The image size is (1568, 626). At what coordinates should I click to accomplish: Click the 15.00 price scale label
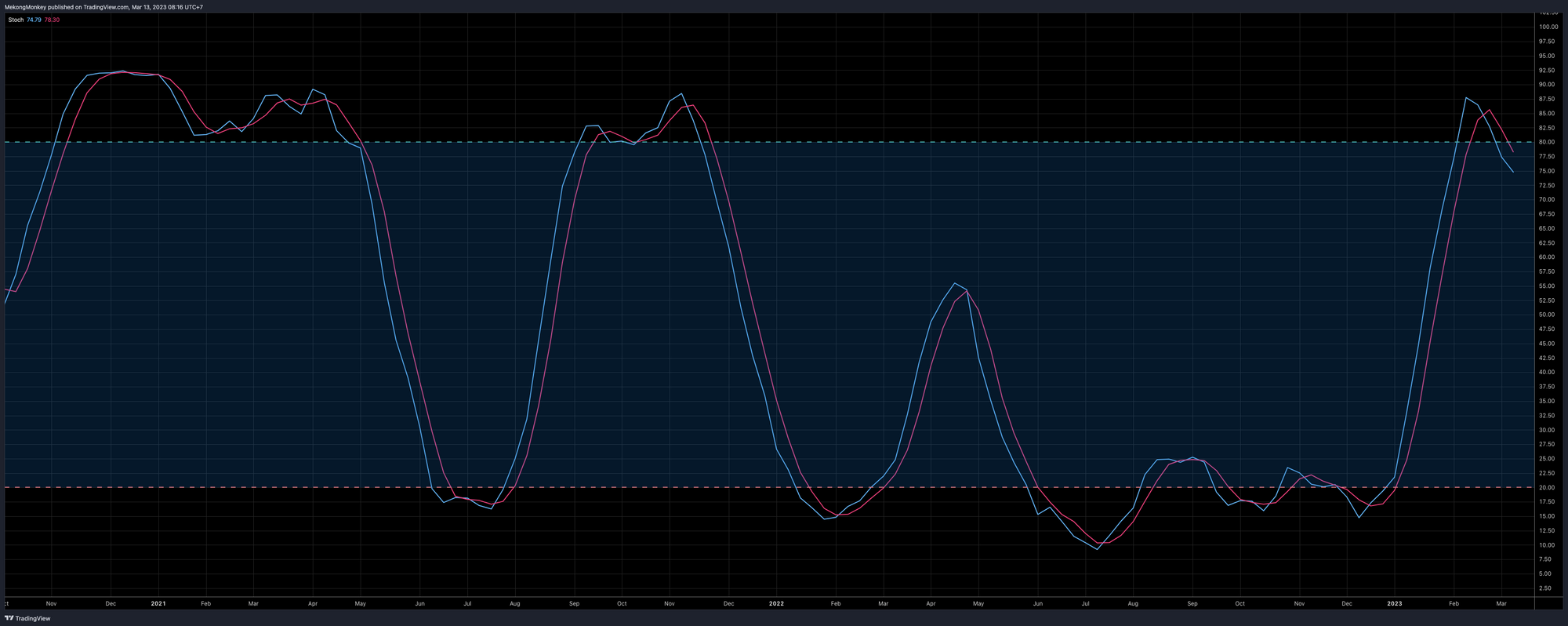pos(1548,516)
